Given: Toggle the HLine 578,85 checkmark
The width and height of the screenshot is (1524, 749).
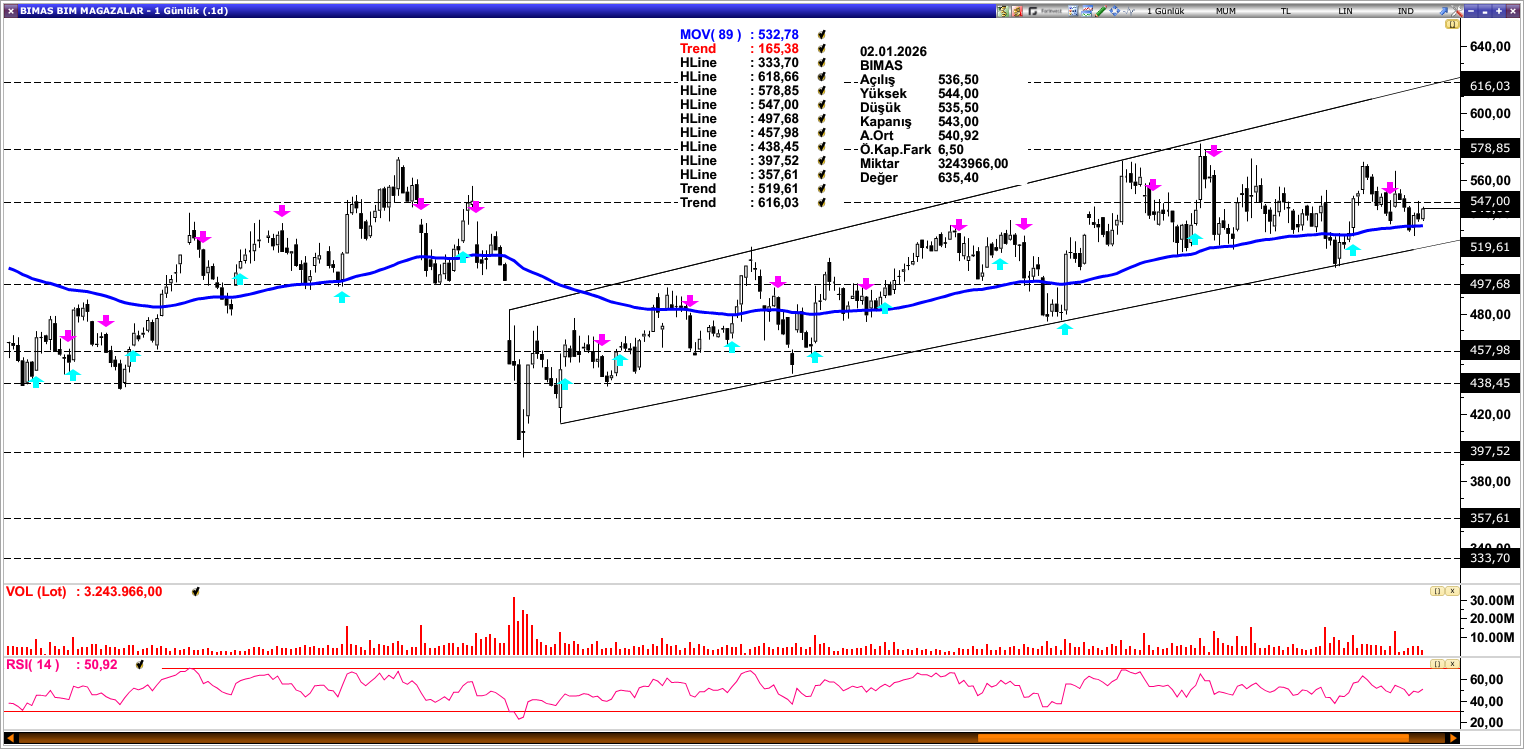Looking at the screenshot, I should tap(821, 90).
